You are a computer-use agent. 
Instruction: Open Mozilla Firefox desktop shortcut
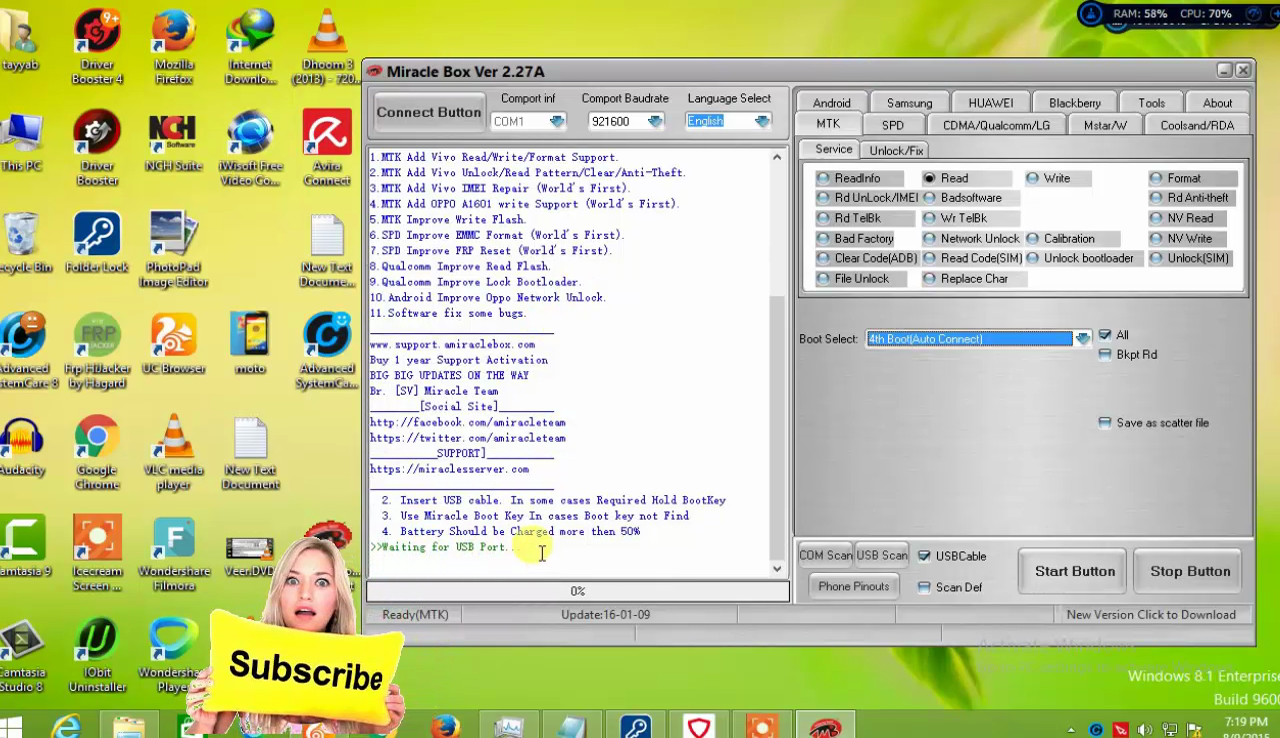[x=174, y=47]
